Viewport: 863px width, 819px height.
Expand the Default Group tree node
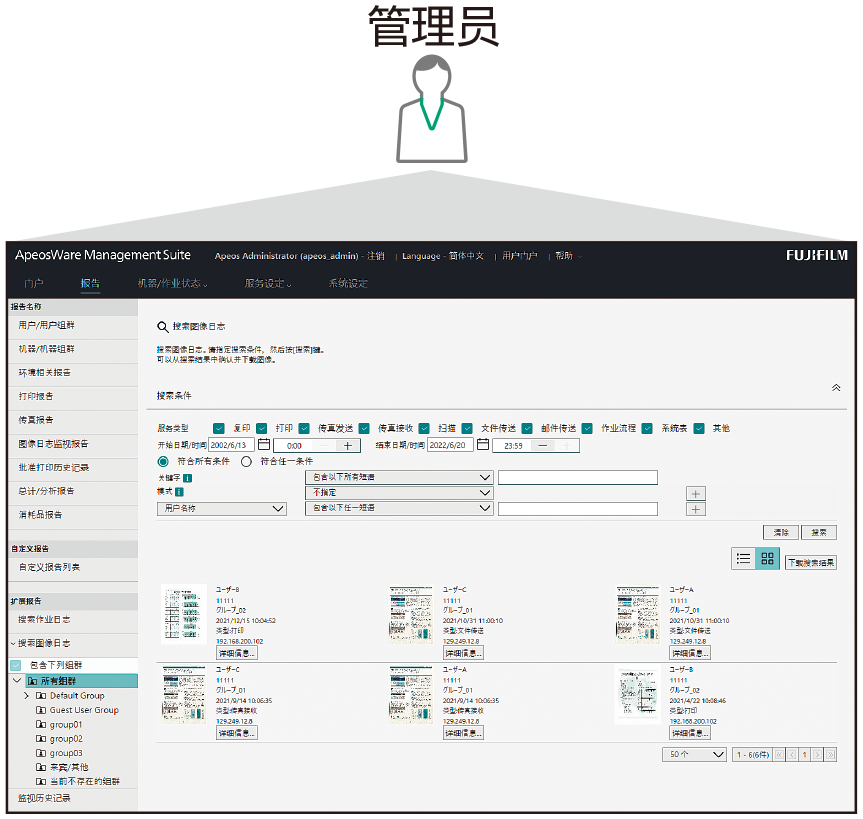27,696
